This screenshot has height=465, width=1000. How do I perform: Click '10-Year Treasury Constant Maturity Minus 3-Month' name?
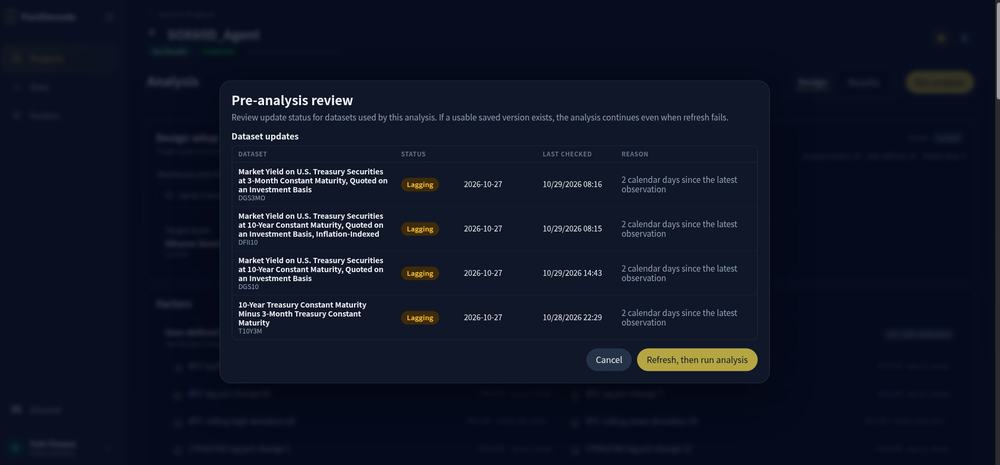click(302, 314)
